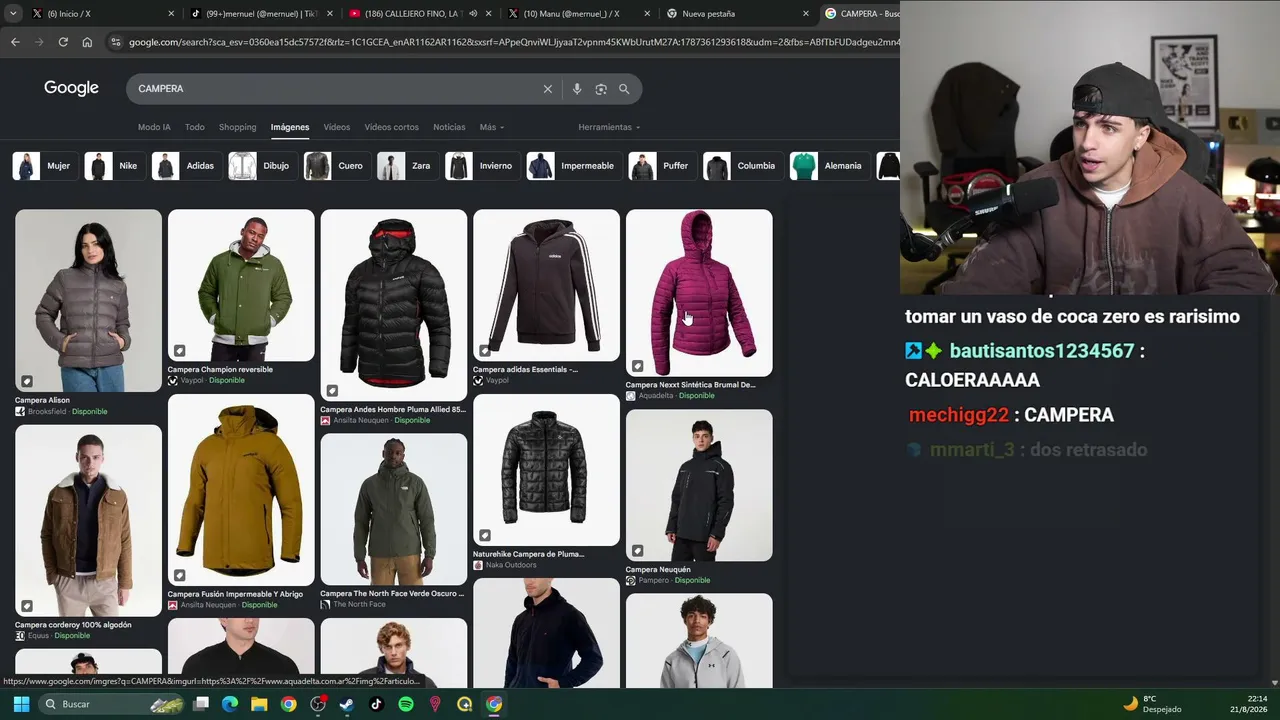
Task: Open File Explorer from the taskbar
Action: (x=259, y=704)
